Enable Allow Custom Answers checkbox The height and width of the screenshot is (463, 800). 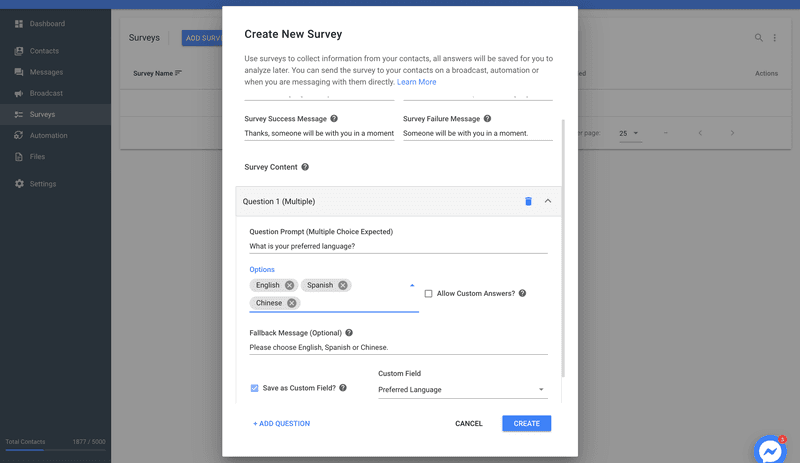point(429,294)
